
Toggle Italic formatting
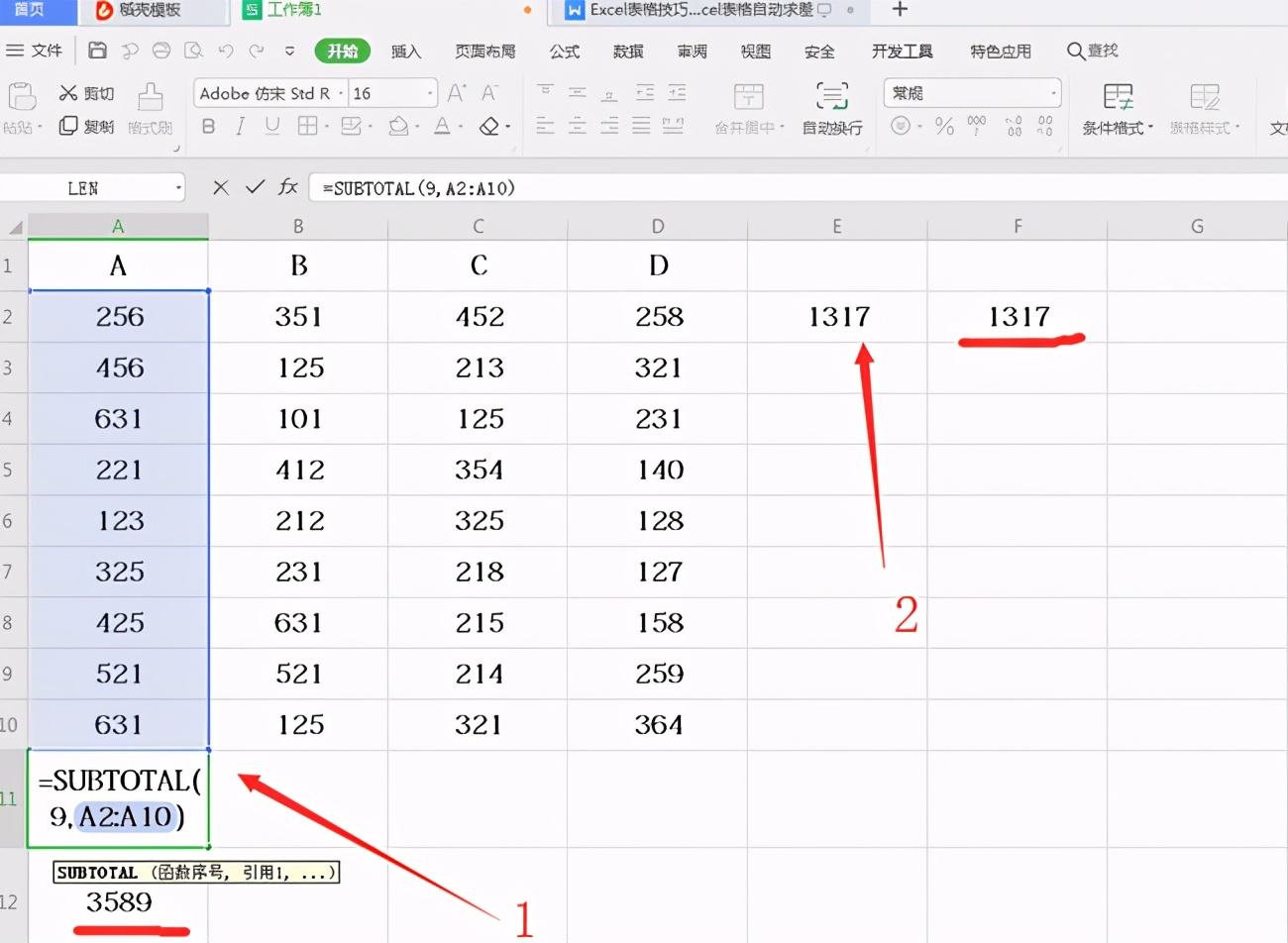[240, 126]
